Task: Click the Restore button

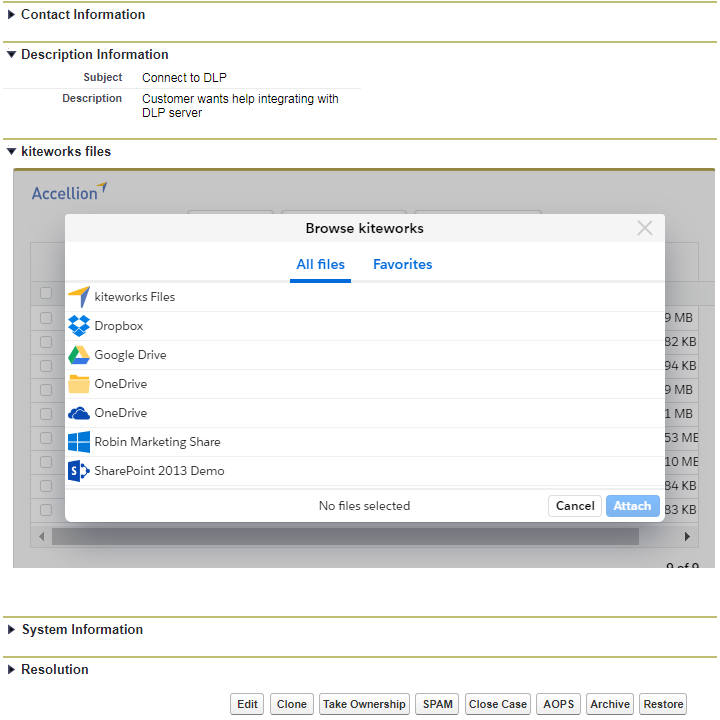Action: pyautogui.click(x=663, y=704)
